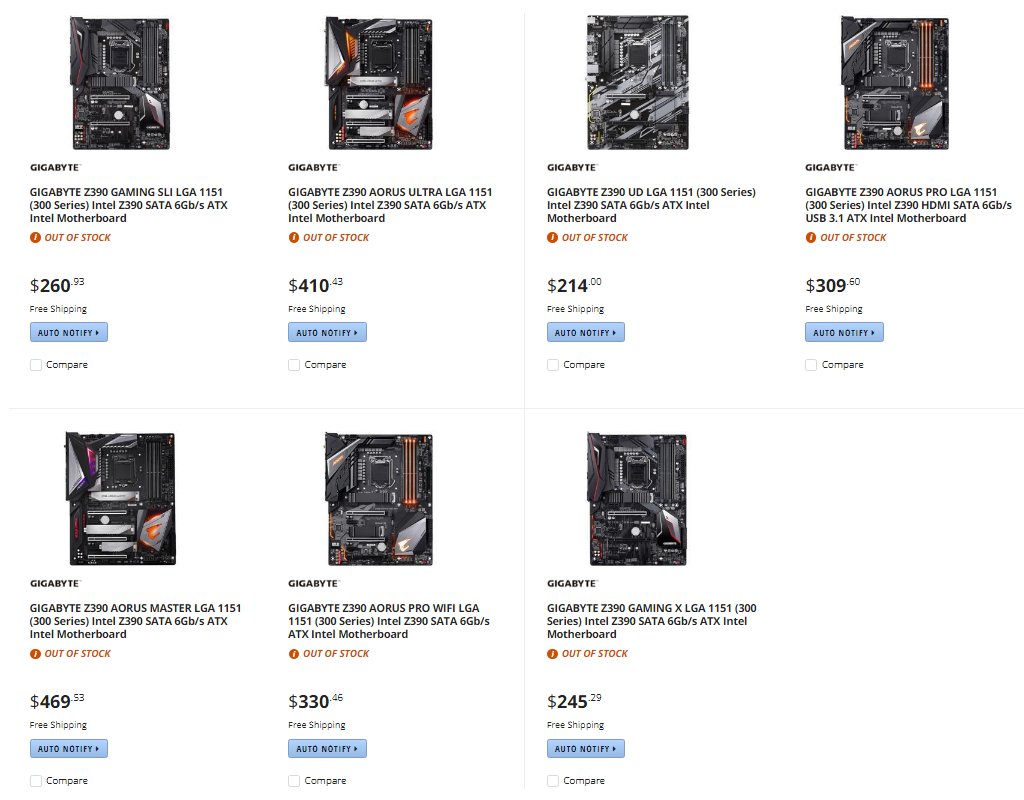The width and height of the screenshot is (1024, 800).
Task: Tick the Compare box for Z390 AORUS ULTRA
Action: point(294,365)
